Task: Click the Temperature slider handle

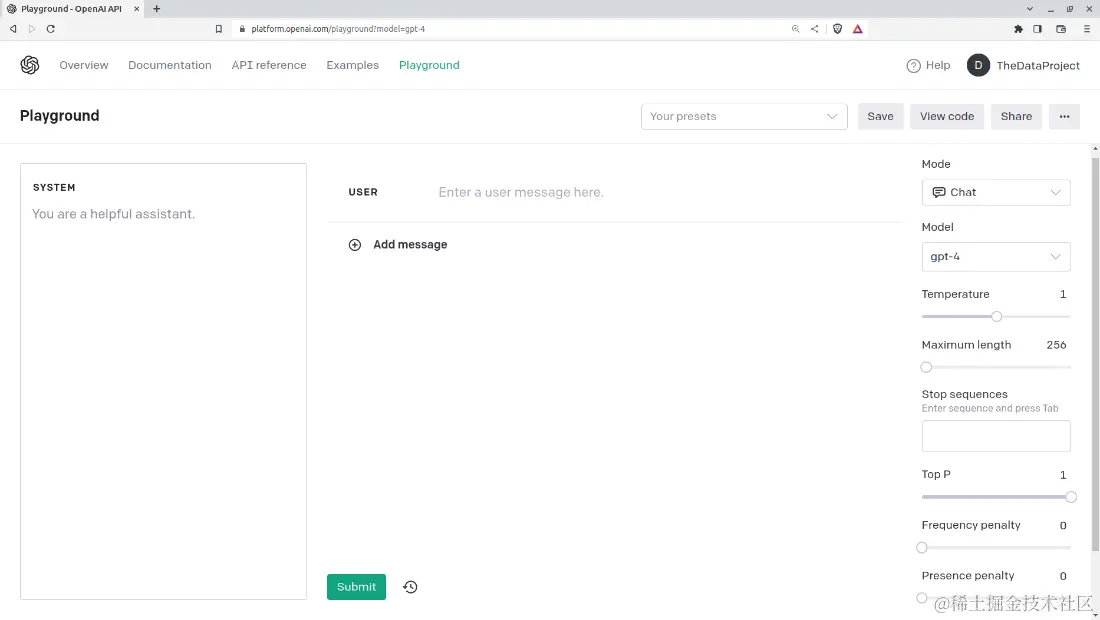Action: [x=996, y=317]
